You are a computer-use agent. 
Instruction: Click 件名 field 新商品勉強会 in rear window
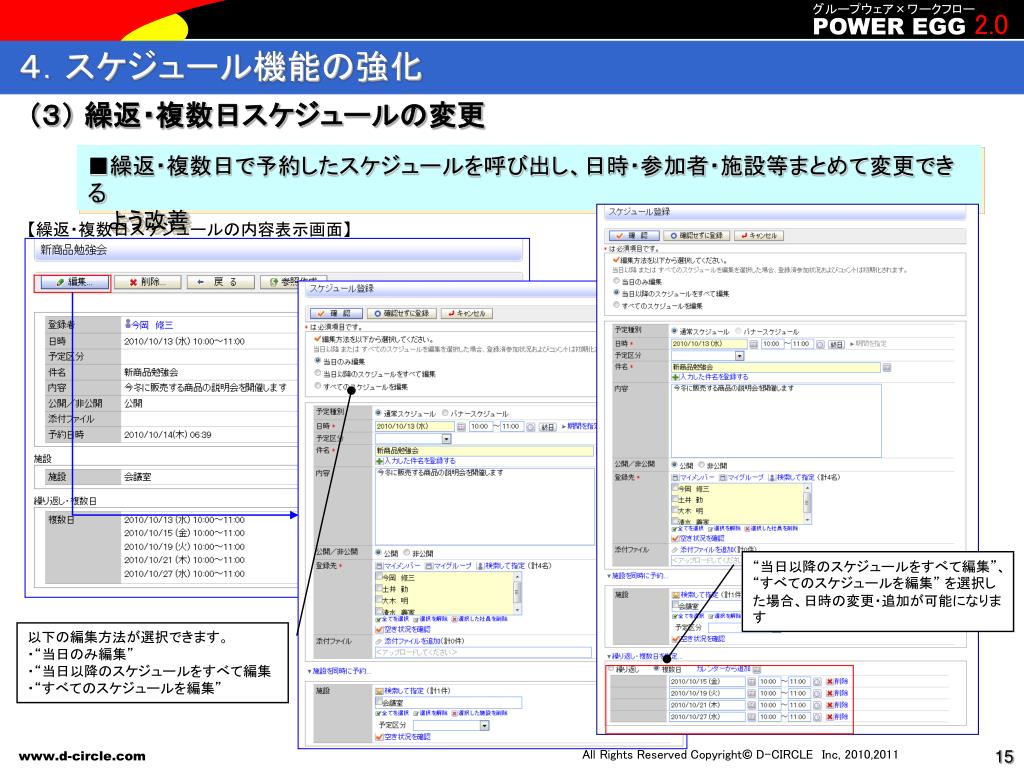coord(484,451)
